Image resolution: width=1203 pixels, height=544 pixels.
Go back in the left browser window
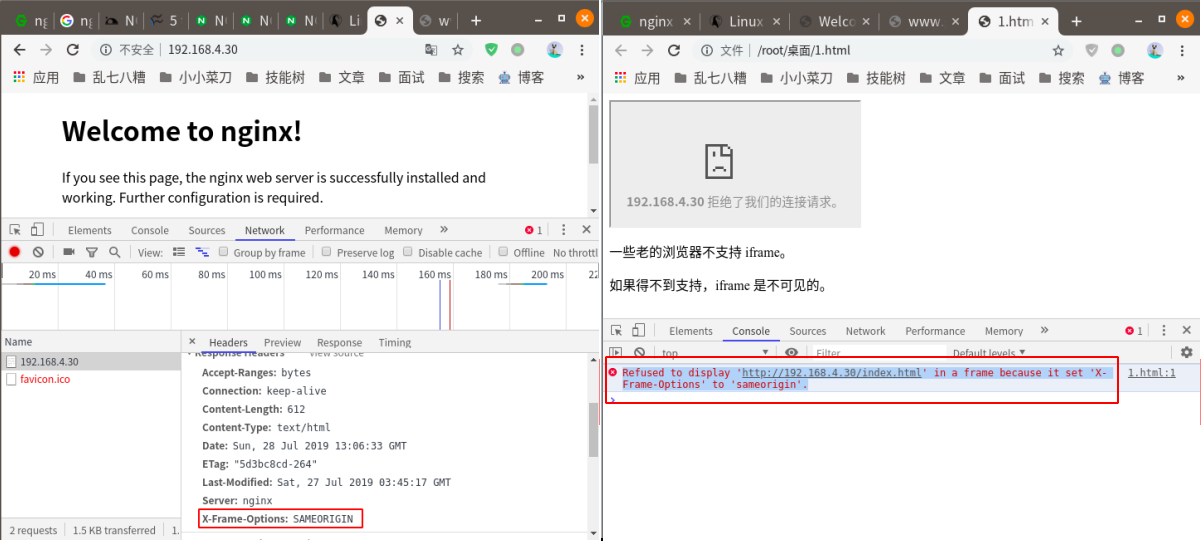click(x=19, y=50)
